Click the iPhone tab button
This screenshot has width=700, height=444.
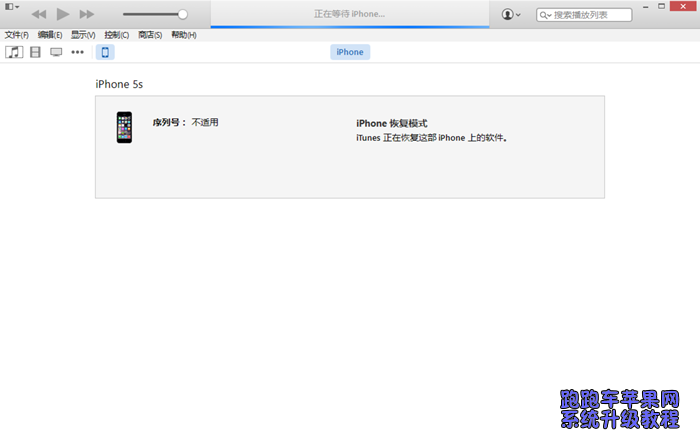tap(350, 52)
